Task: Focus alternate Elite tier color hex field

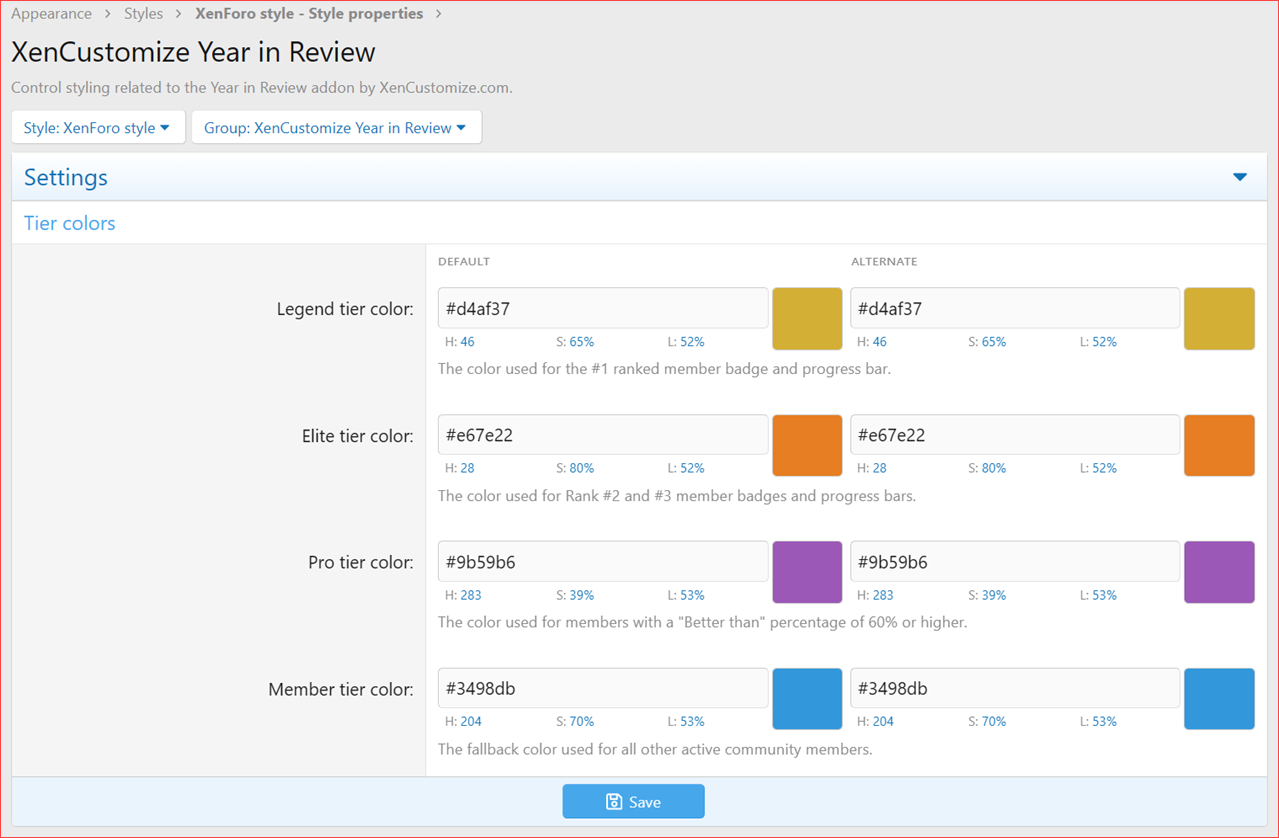Action: click(1015, 435)
